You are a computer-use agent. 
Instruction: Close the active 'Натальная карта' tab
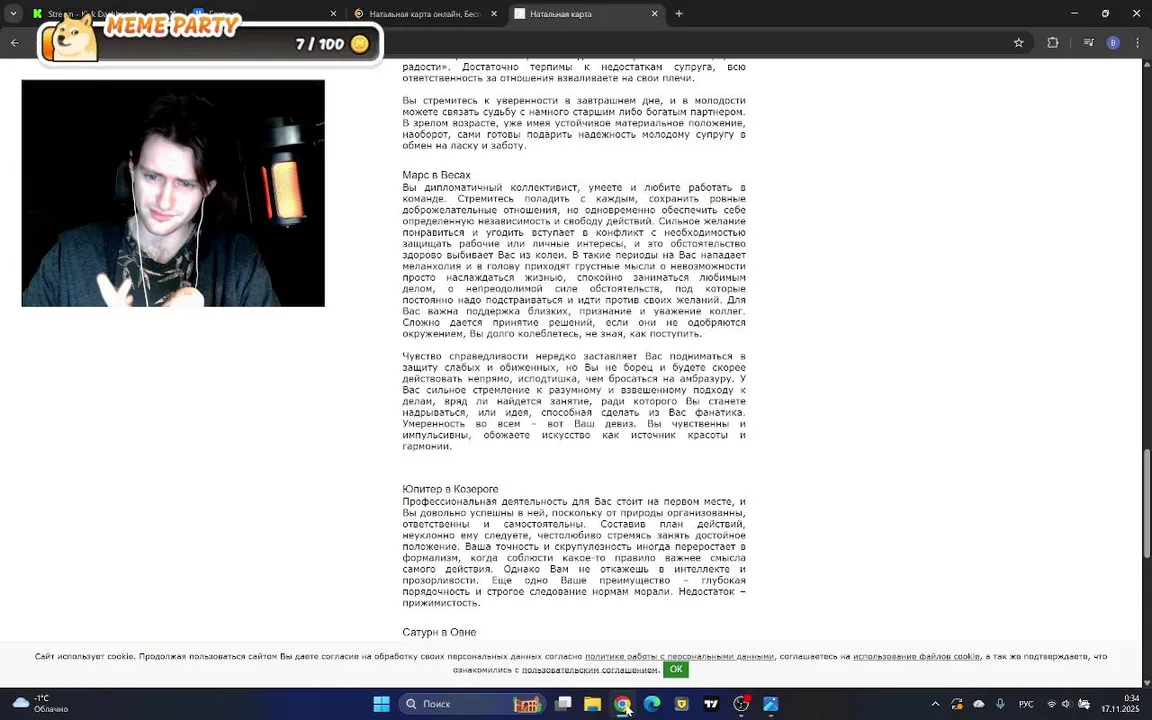click(x=655, y=13)
